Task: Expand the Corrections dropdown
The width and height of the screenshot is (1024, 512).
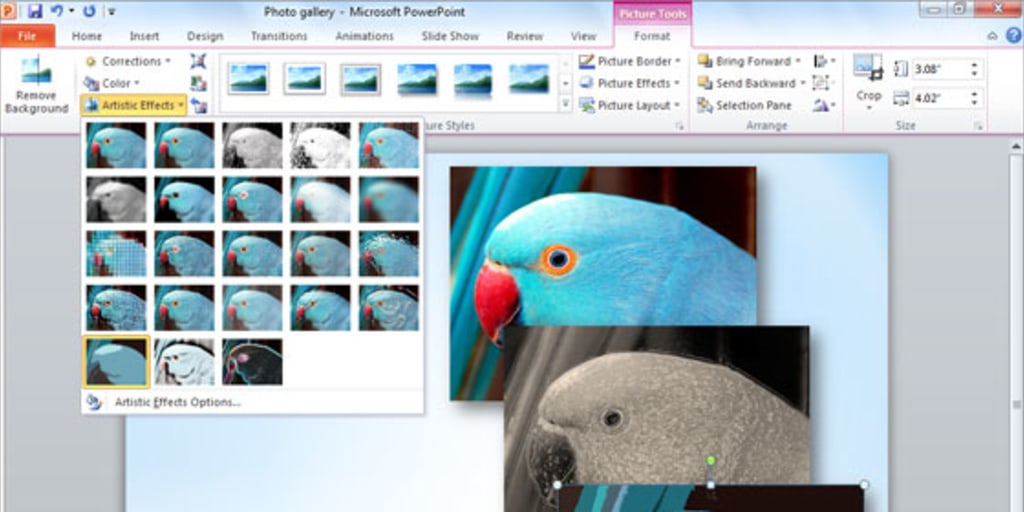Action: [x=130, y=61]
